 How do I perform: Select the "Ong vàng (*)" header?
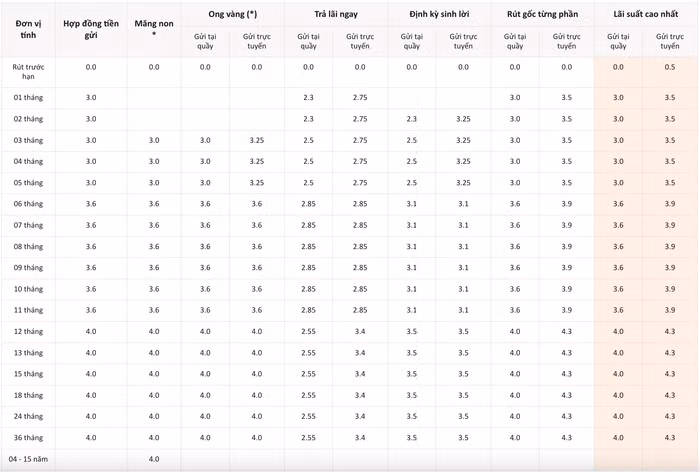pos(231,14)
